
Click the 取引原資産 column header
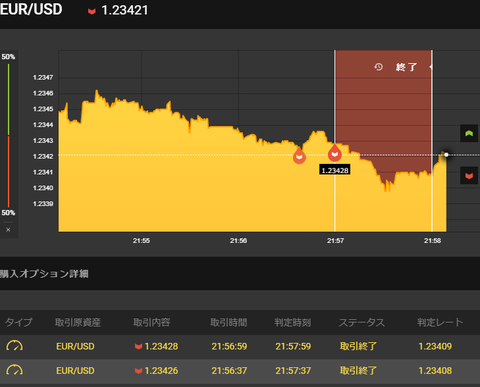(x=78, y=322)
